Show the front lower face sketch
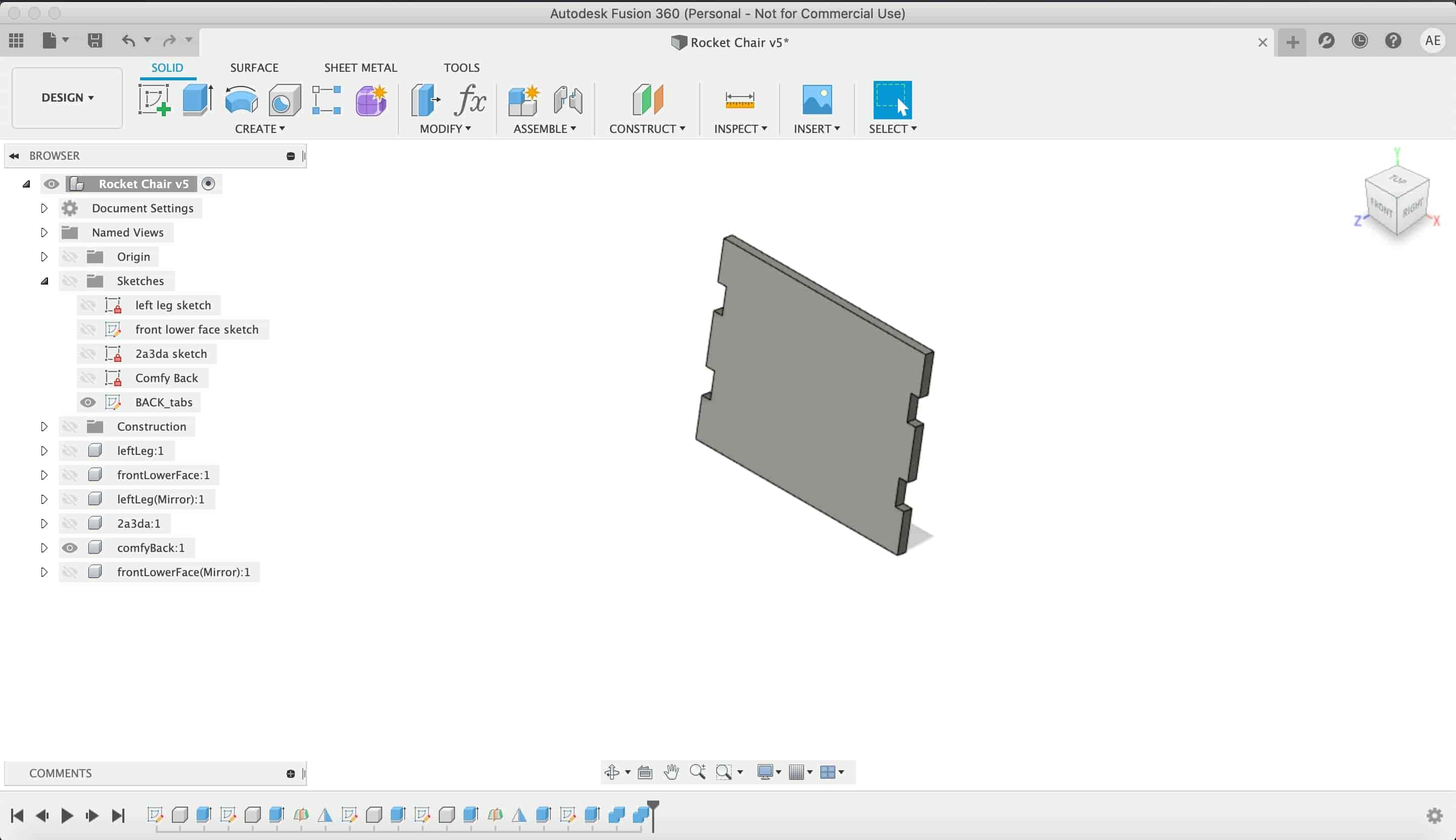The height and width of the screenshot is (840, 1456). (x=88, y=330)
